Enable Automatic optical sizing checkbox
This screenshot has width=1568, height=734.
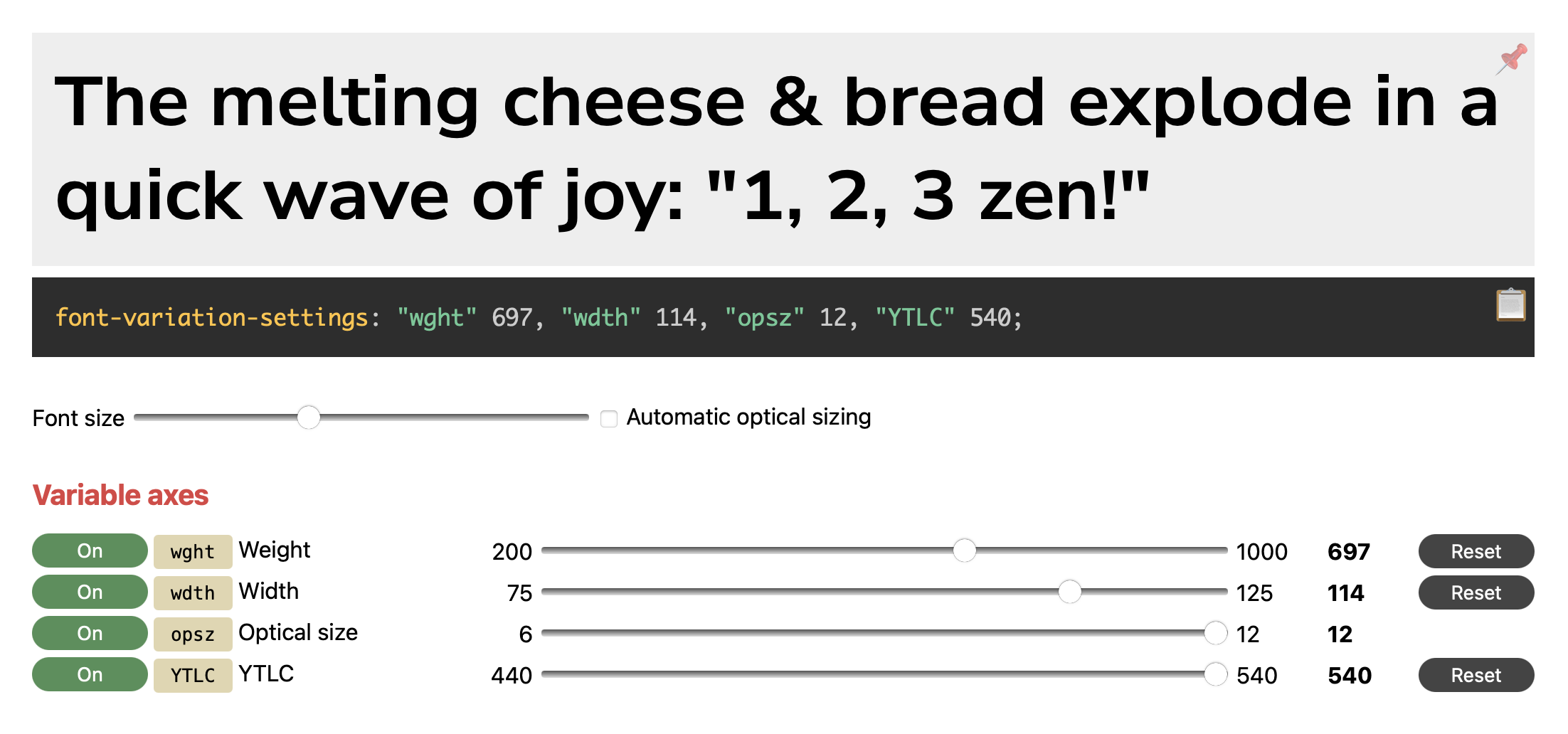pos(609,419)
